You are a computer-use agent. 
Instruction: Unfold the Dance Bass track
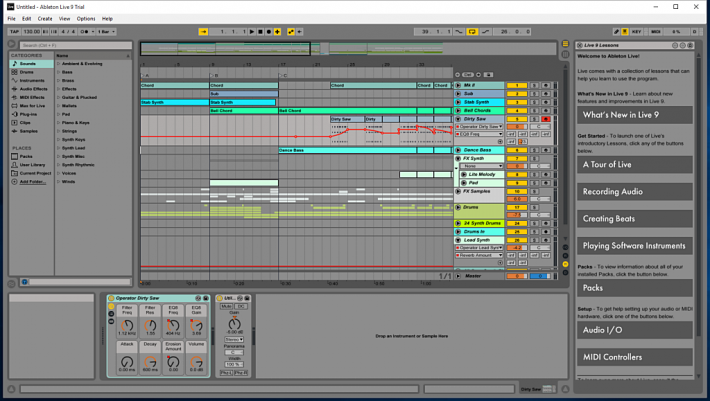[x=458, y=150]
